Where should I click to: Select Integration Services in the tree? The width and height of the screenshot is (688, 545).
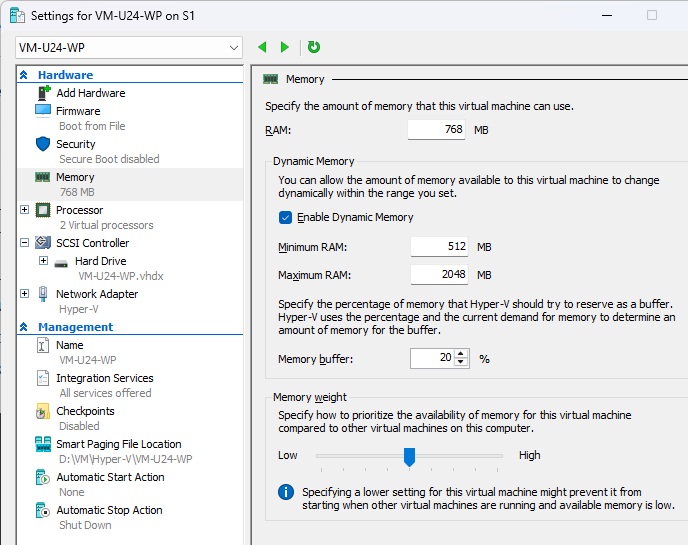coord(104,378)
